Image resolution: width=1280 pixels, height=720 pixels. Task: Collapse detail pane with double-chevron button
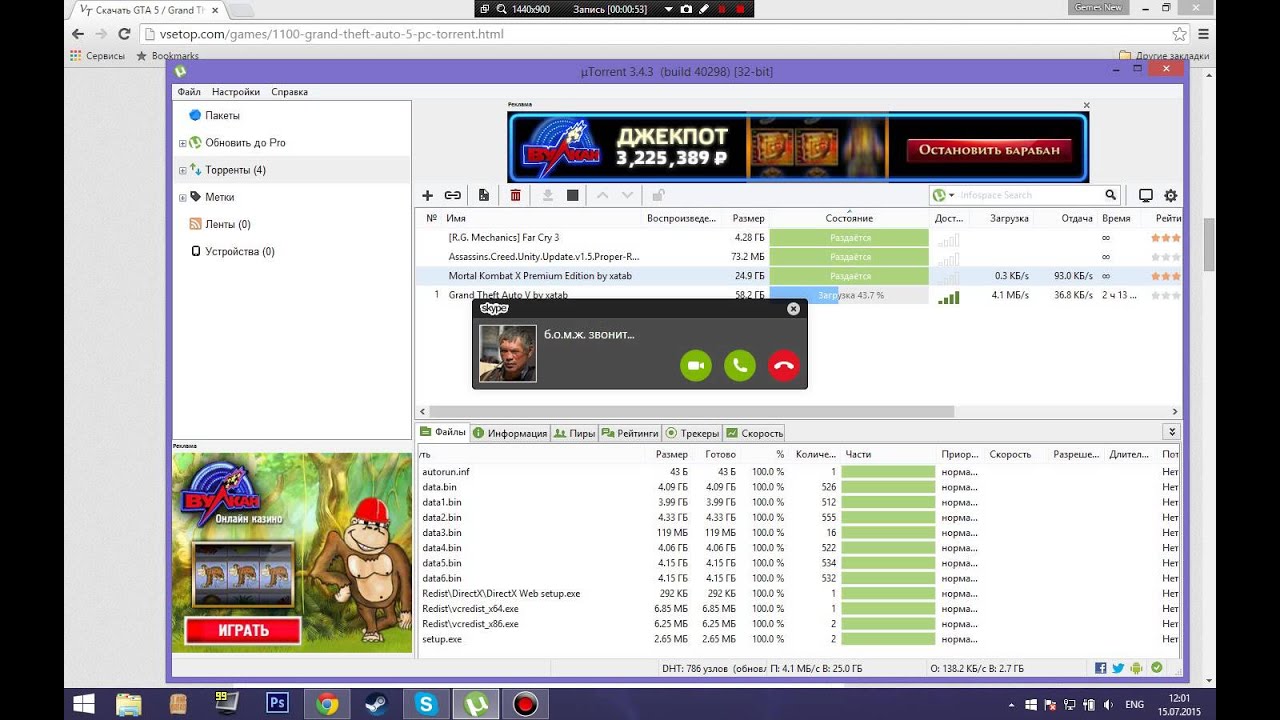click(x=1172, y=432)
